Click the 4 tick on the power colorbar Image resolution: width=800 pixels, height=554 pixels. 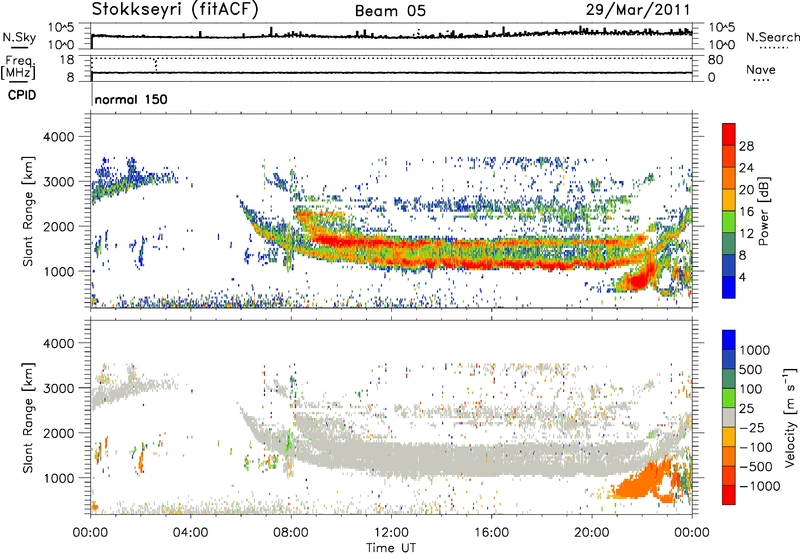click(742, 277)
